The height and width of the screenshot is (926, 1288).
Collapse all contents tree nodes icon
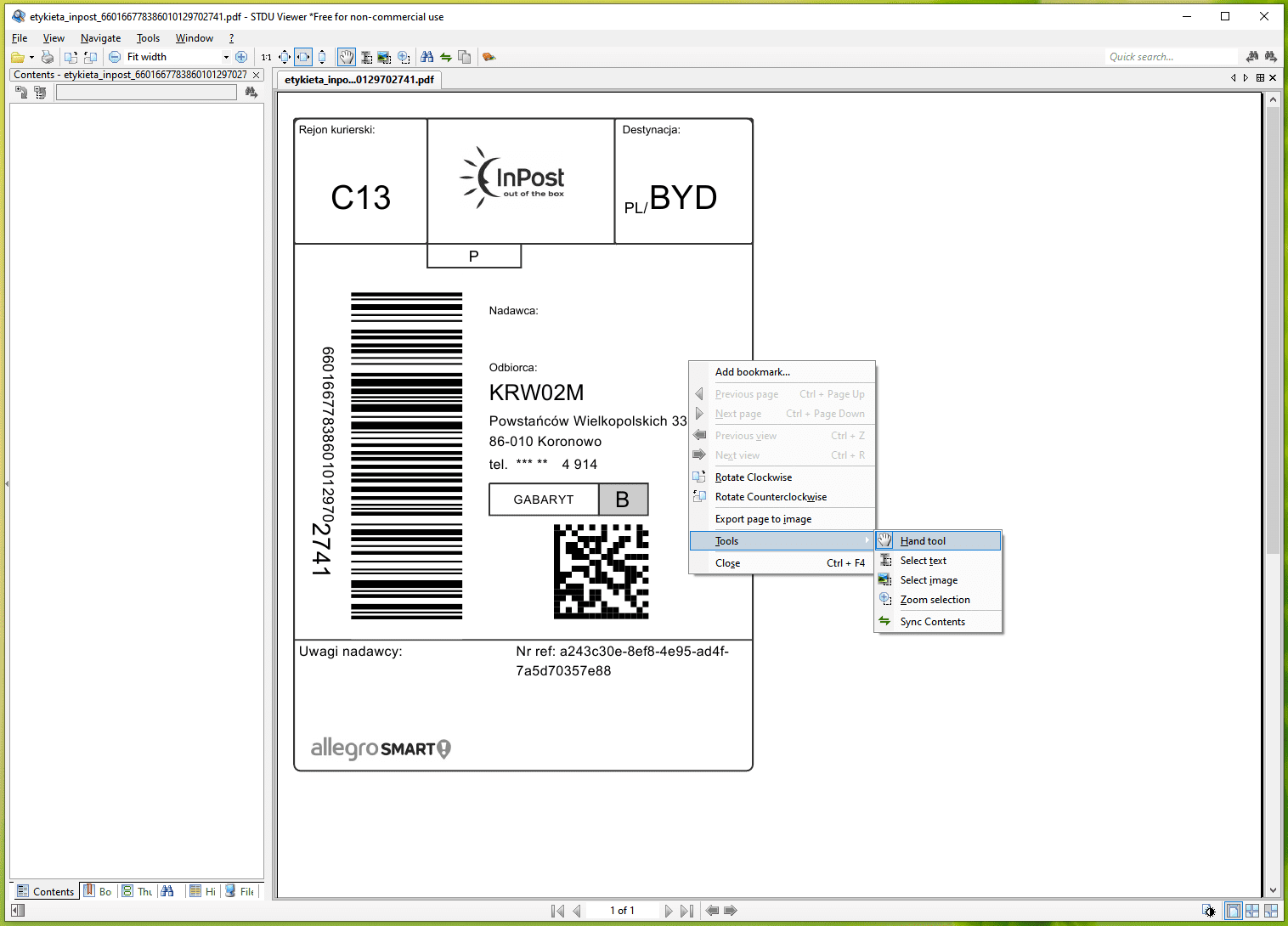(40, 92)
